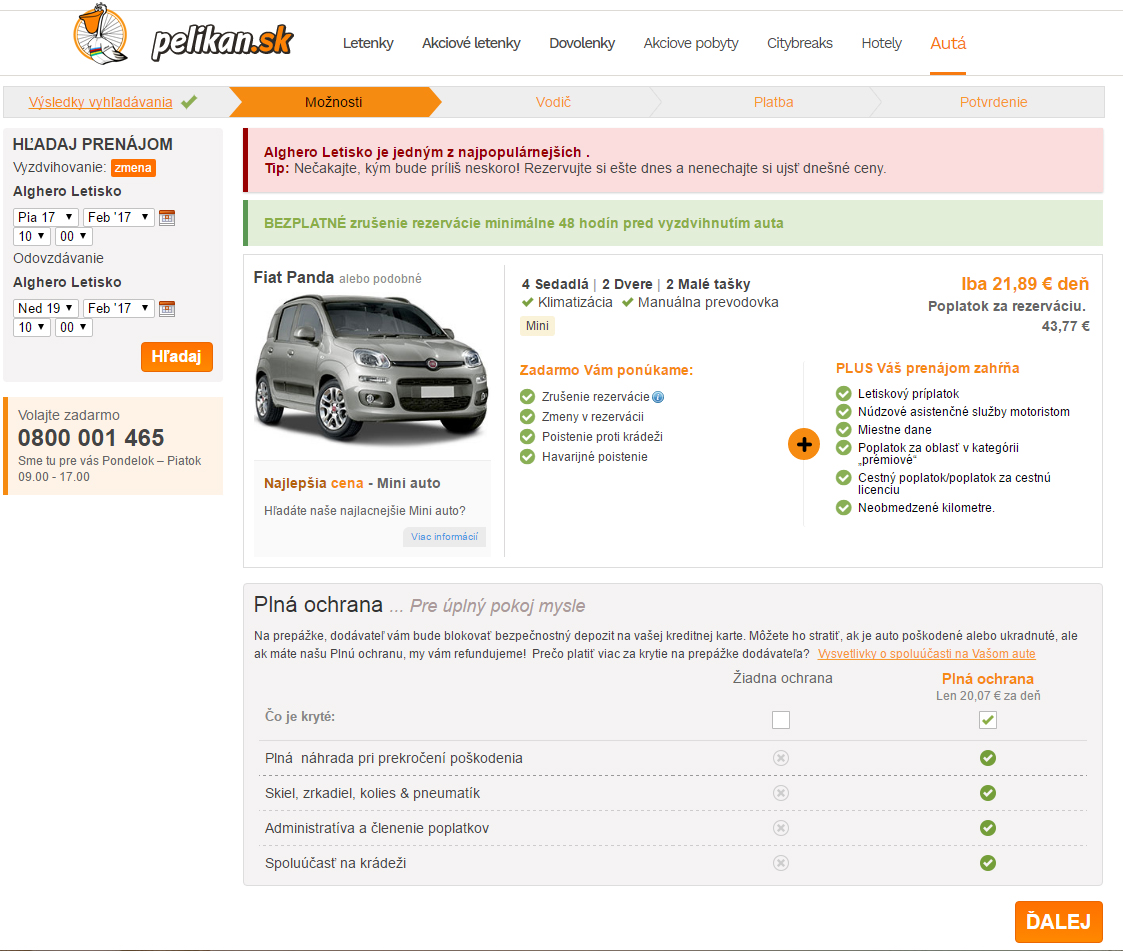
Task: Click green check for Administratíva row
Action: [x=988, y=828]
